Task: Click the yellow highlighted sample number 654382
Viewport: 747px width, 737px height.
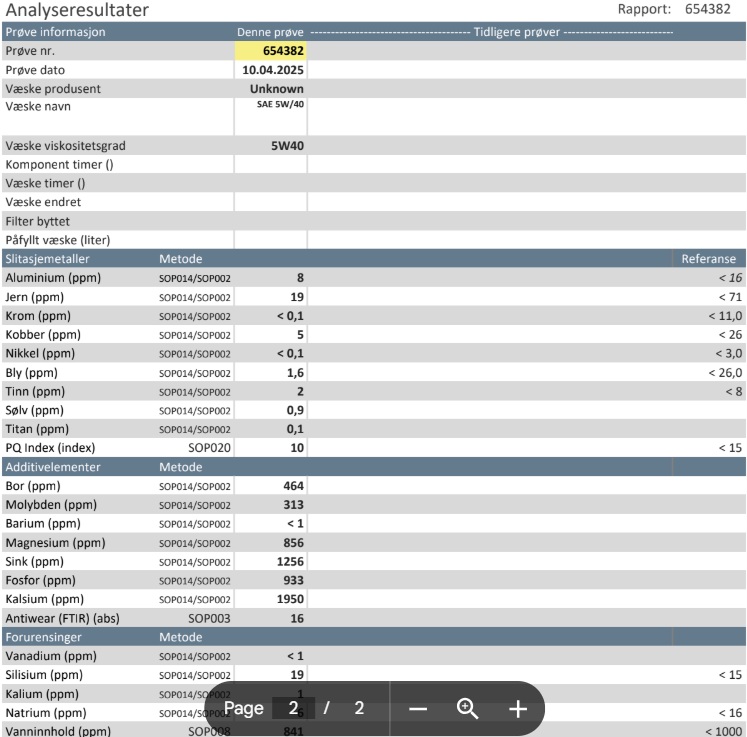Action: [271, 51]
